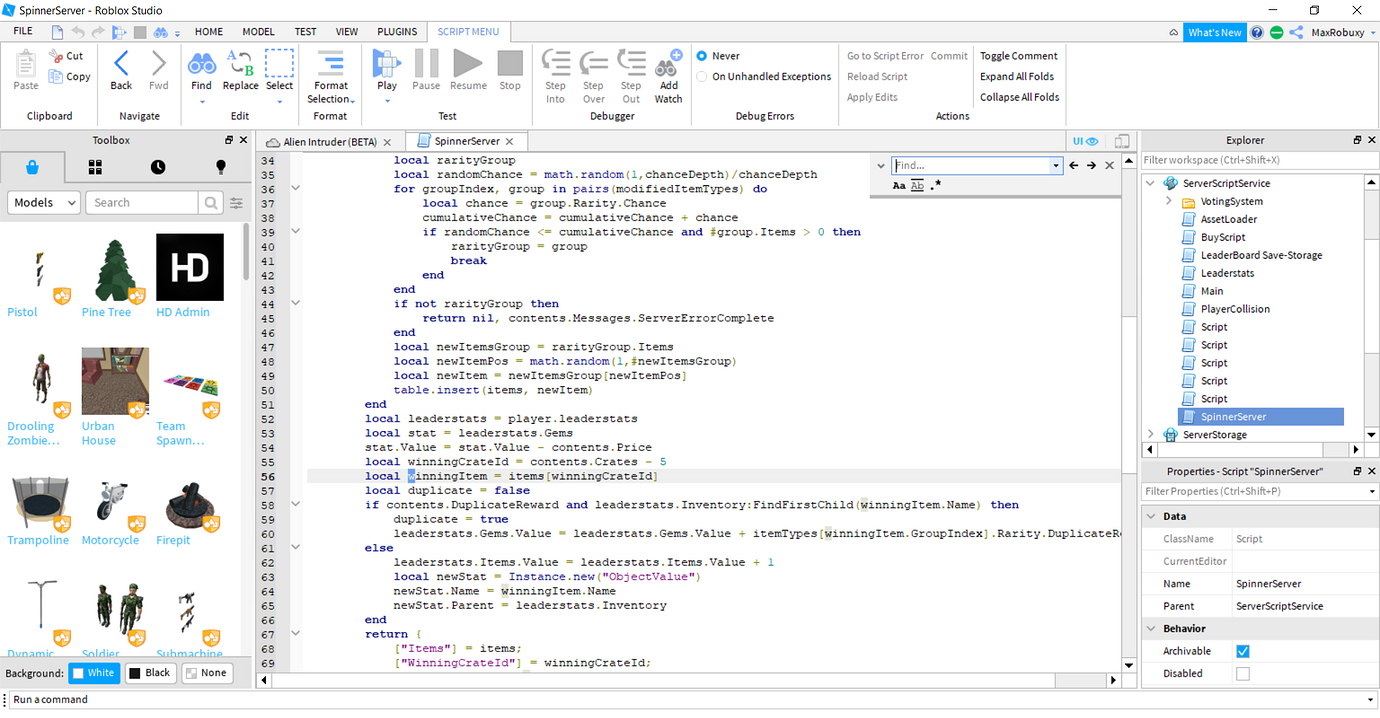Click the New file icon in the quick access bar
The image size is (1380, 718).
[58, 32]
